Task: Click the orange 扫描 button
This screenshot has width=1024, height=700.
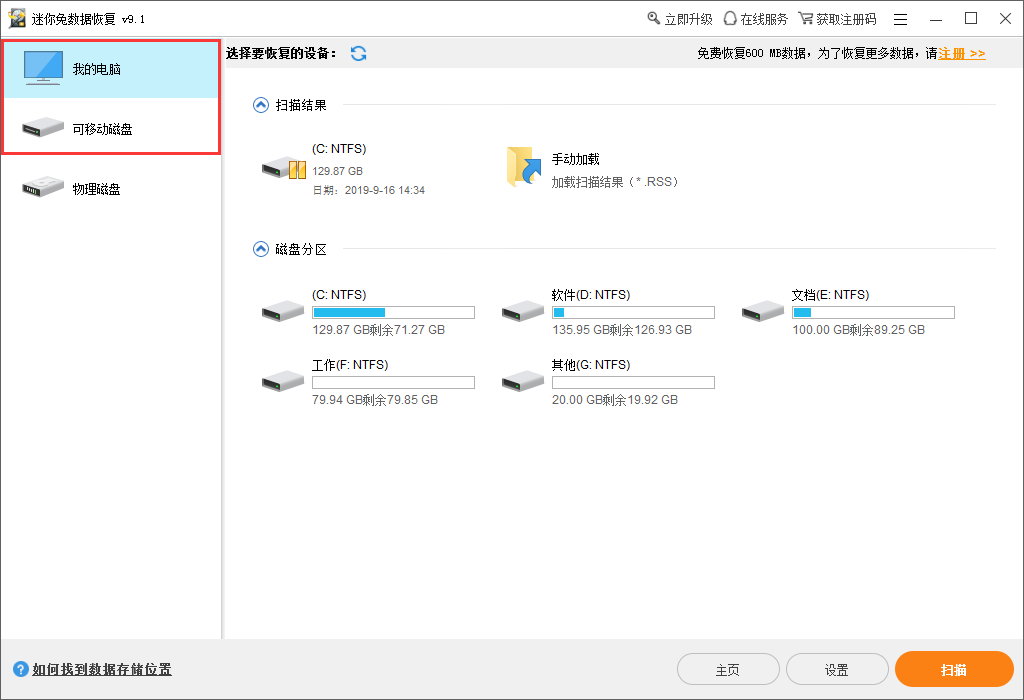Action: (x=954, y=669)
